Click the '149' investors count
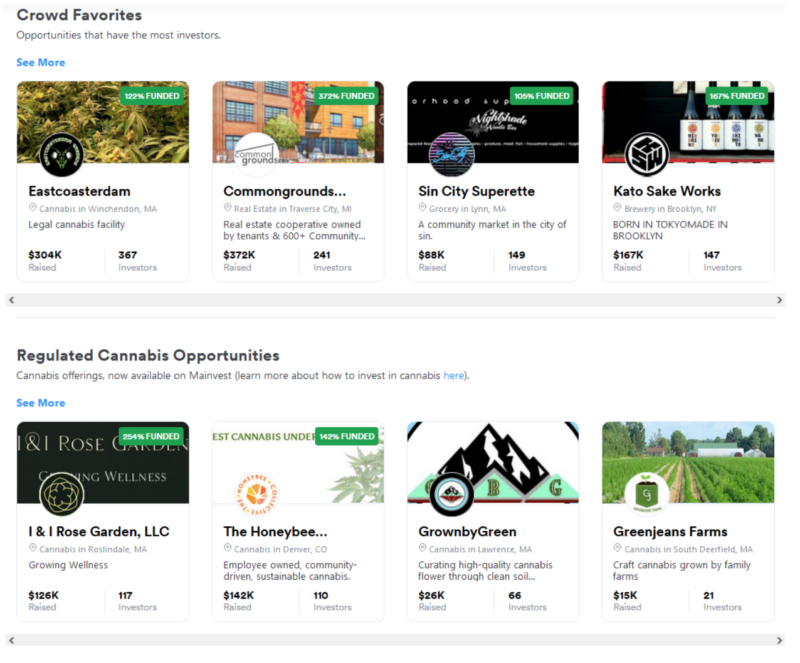Image resolution: width=800 pixels, height=663 pixels. tap(517, 255)
